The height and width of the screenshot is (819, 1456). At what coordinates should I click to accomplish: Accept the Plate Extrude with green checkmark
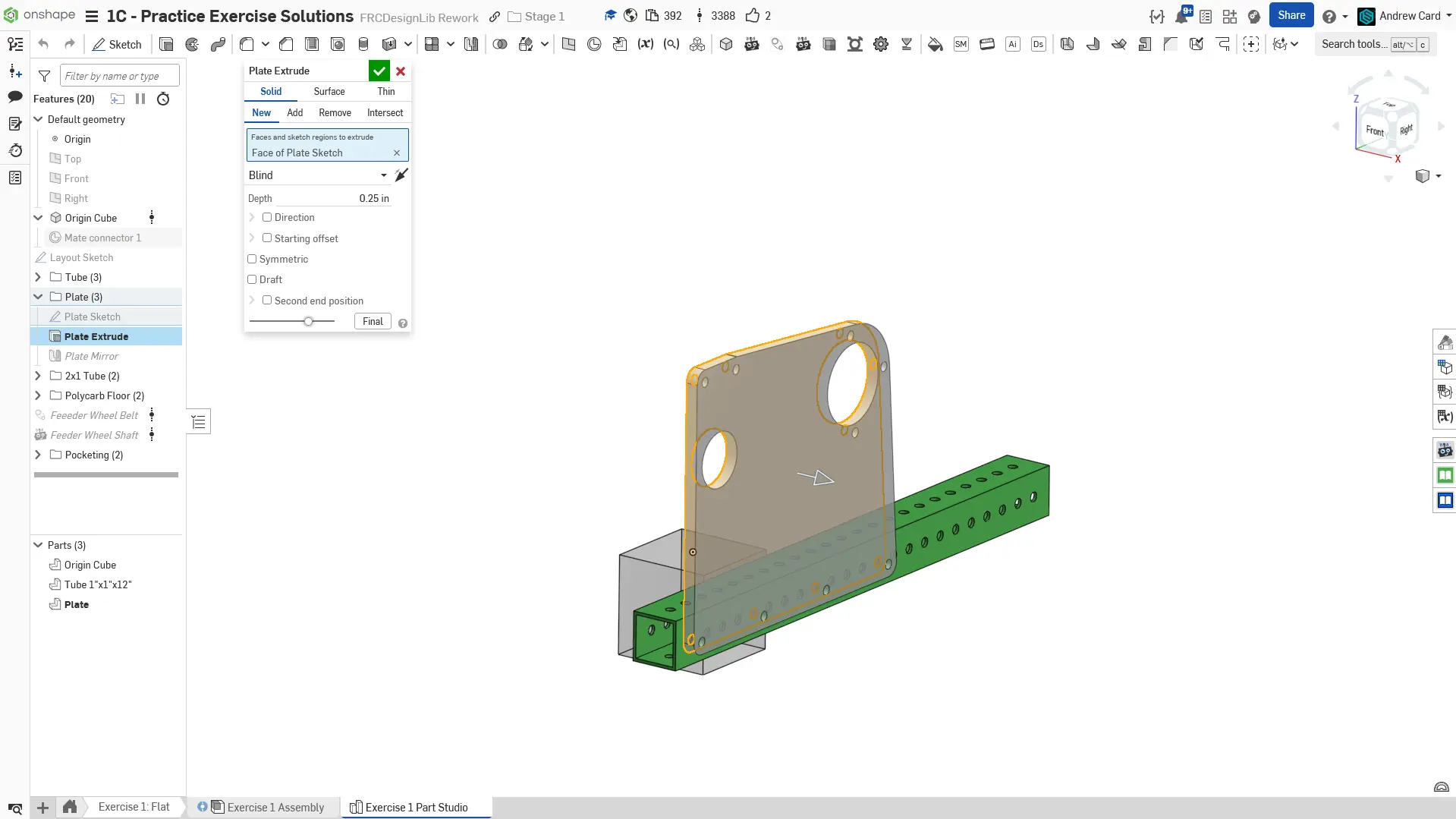point(379,71)
